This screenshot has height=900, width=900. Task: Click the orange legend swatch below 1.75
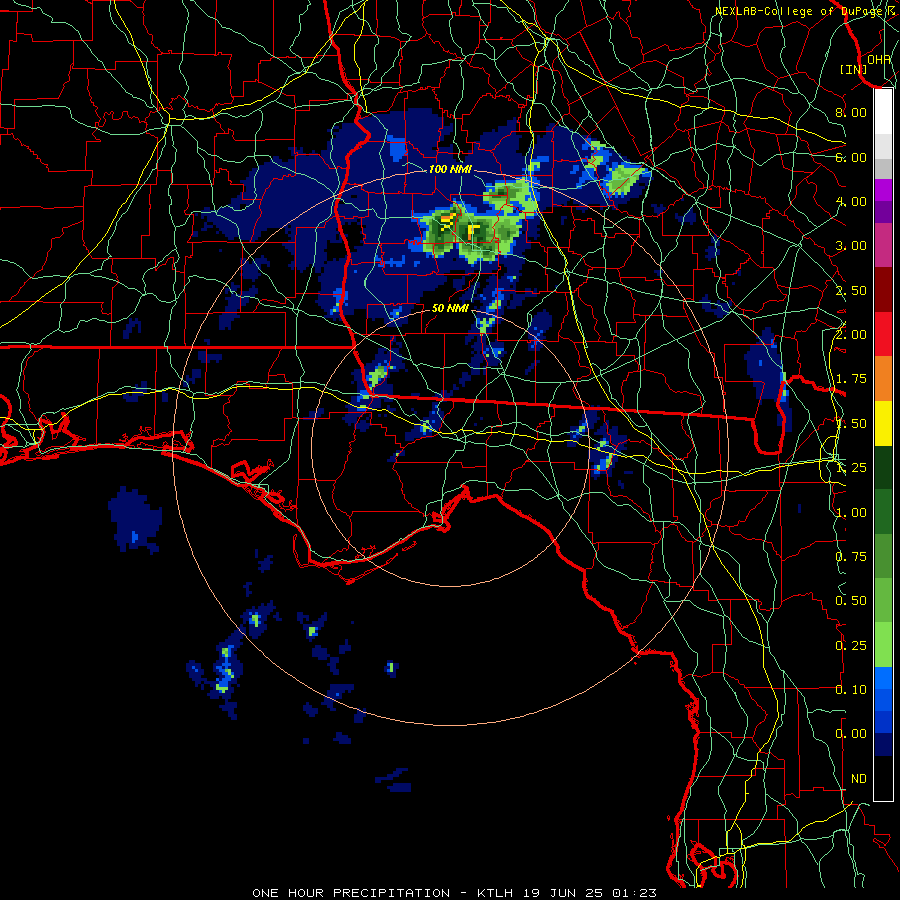[883, 378]
